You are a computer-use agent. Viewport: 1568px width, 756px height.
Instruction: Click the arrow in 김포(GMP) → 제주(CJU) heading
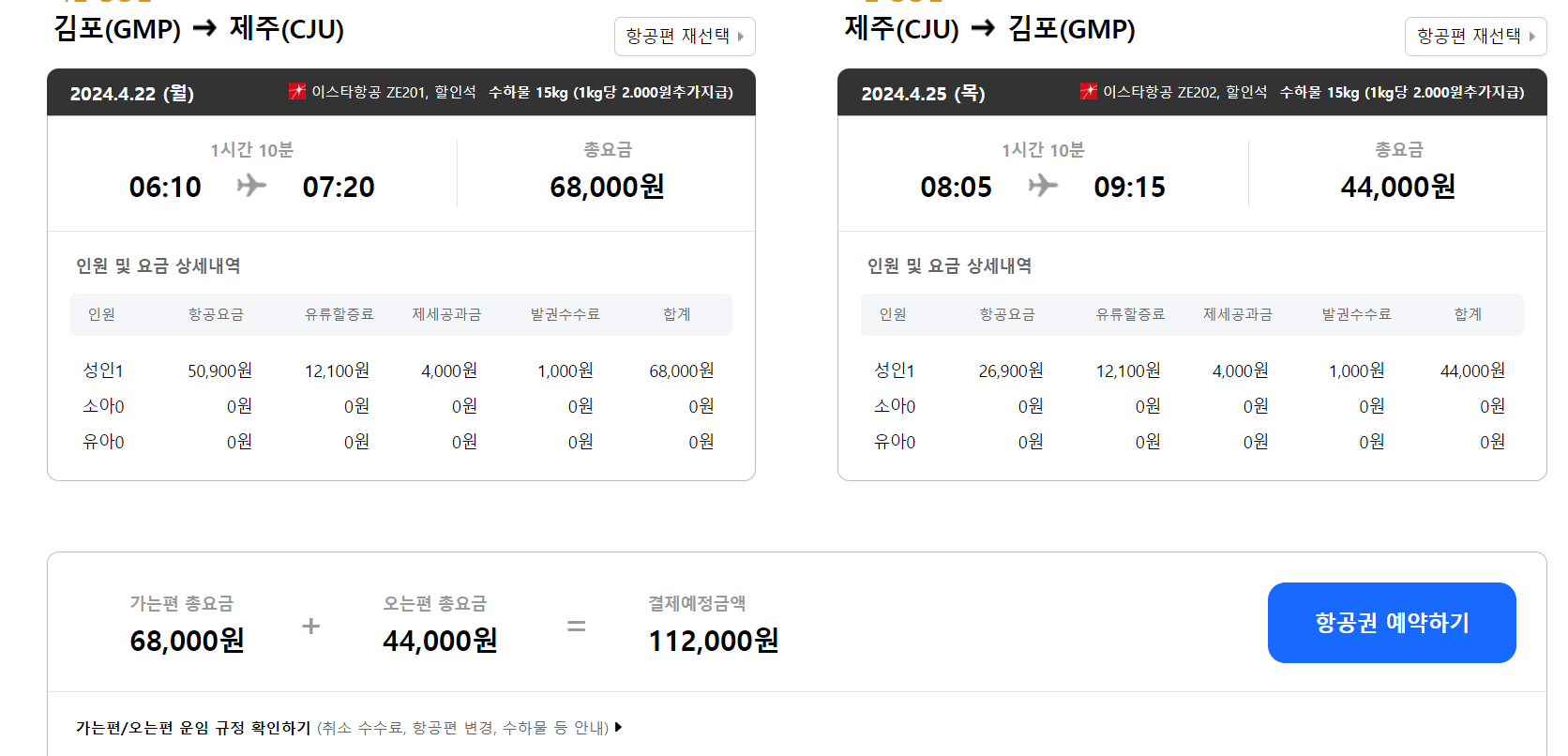click(x=204, y=29)
